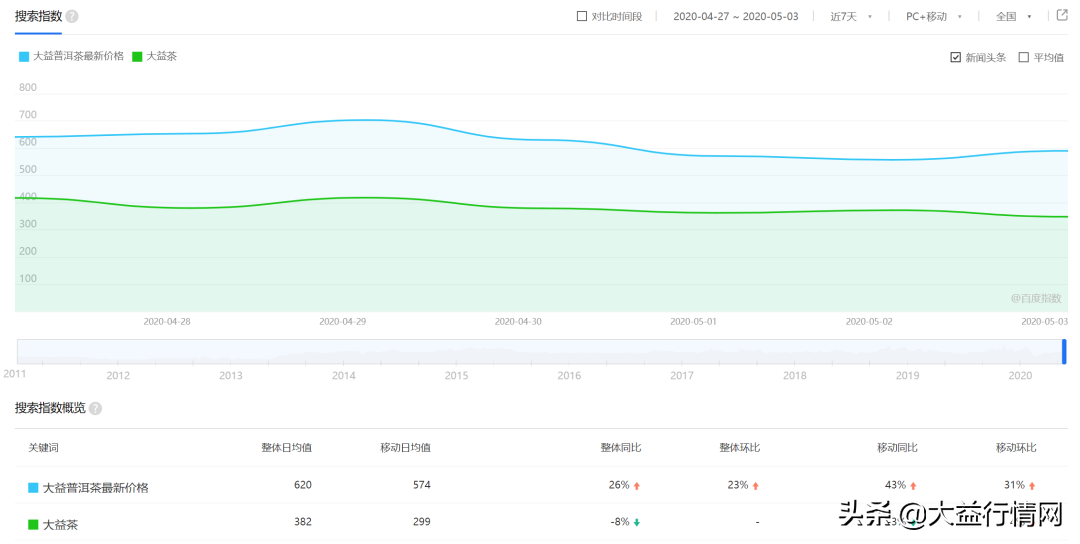Click red up arrow next to 43%
The height and width of the screenshot is (544, 1080).
click(913, 486)
